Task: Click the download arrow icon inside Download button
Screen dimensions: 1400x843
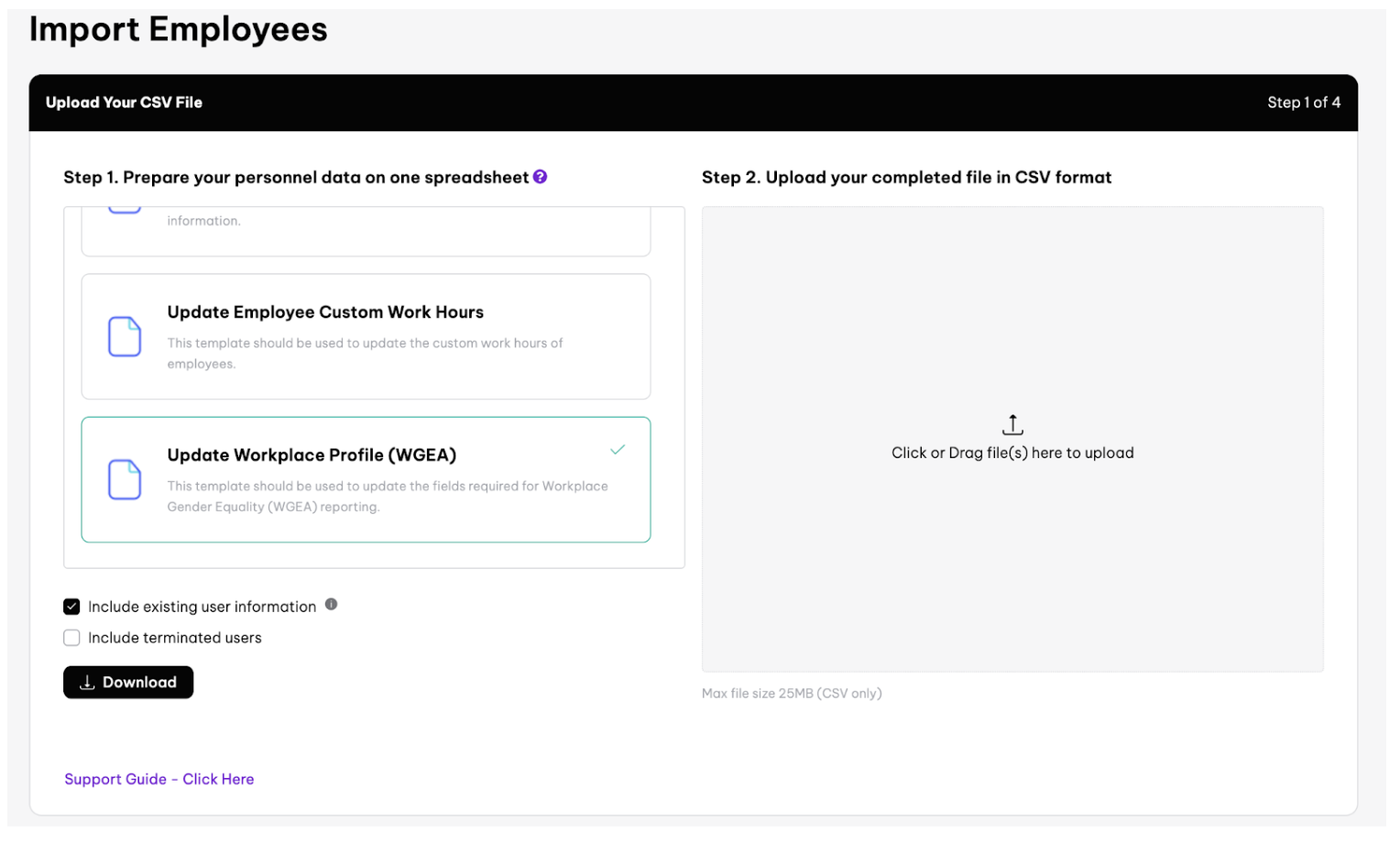Action: point(88,683)
